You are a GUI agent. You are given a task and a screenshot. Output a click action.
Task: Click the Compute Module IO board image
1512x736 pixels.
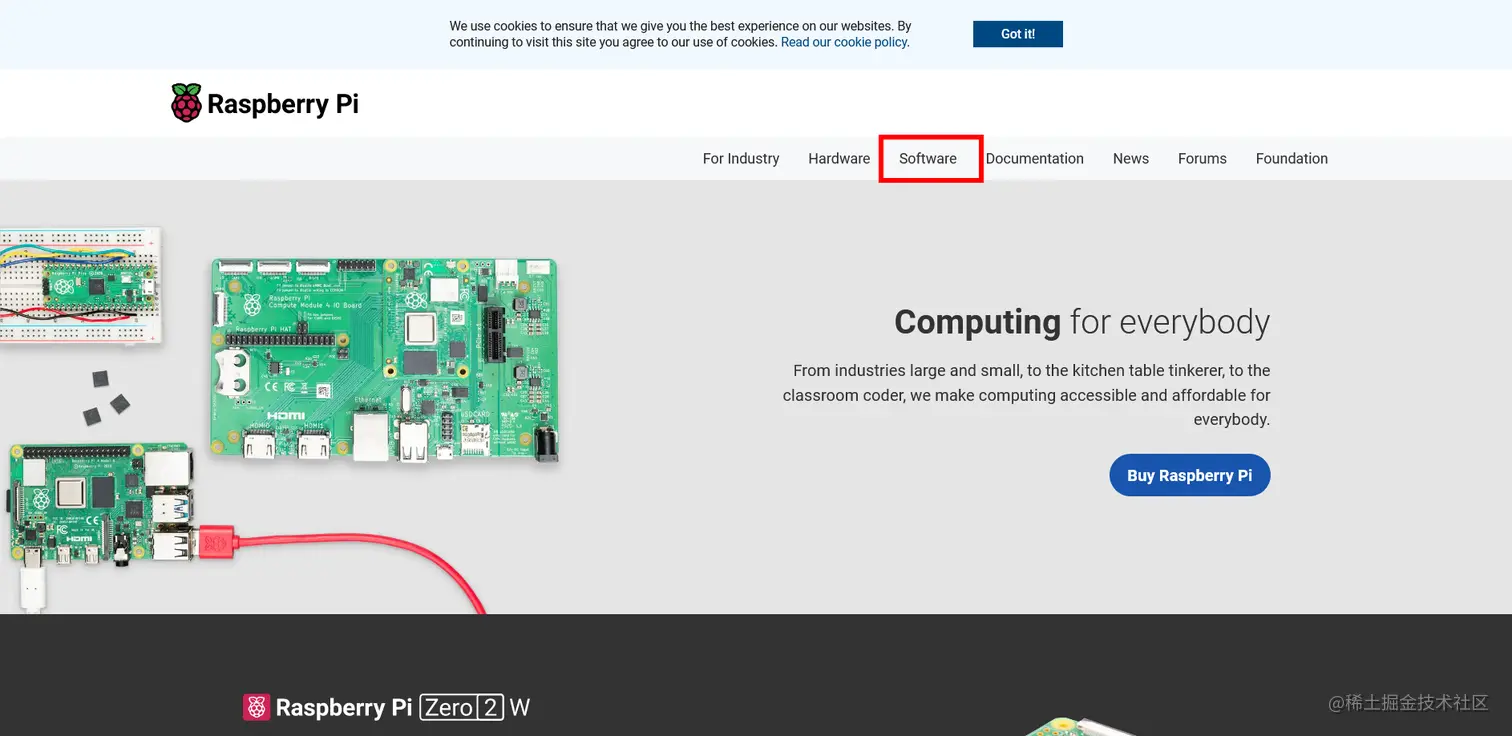pos(384,361)
